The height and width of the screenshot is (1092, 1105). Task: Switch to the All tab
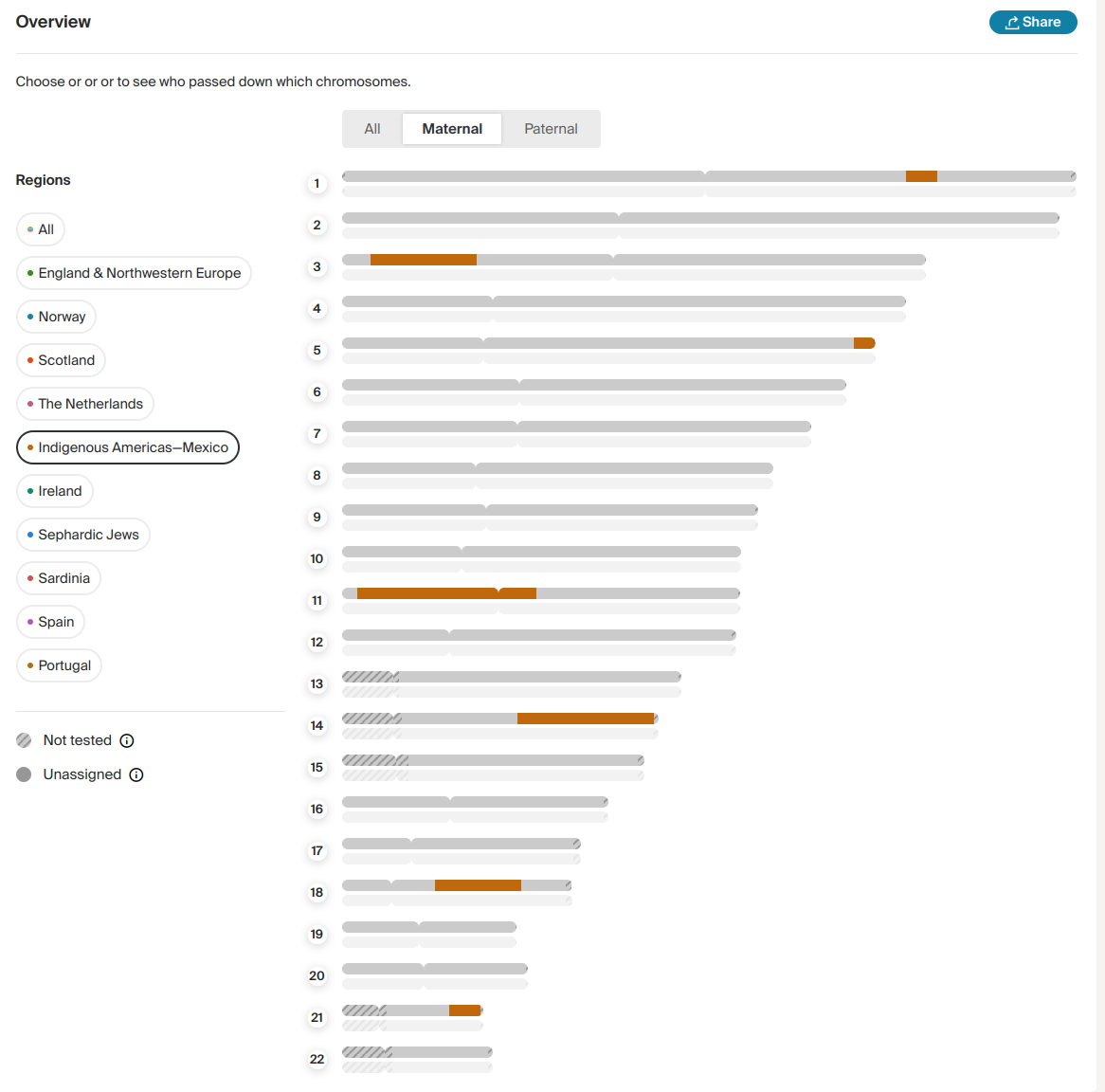pos(372,129)
